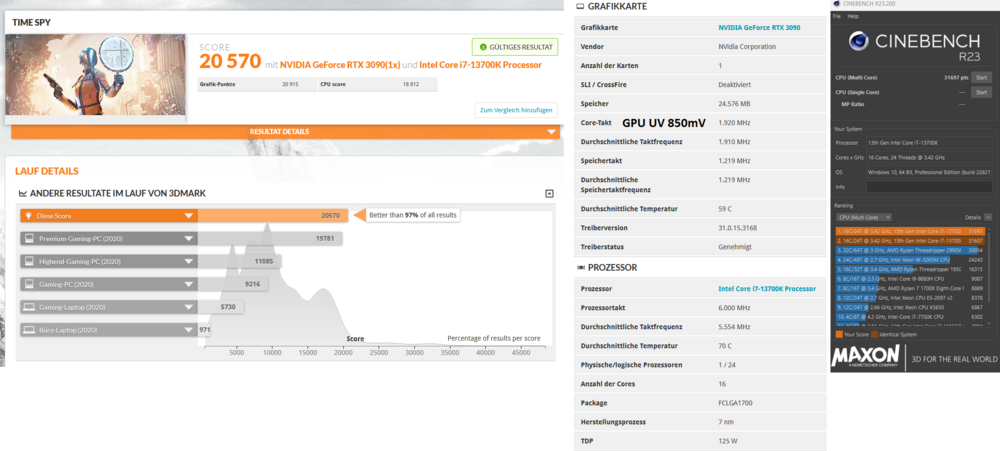
Task: Expand the Premium-Gaming-PC (2020) dropdown arrow
Action: [x=188, y=239]
